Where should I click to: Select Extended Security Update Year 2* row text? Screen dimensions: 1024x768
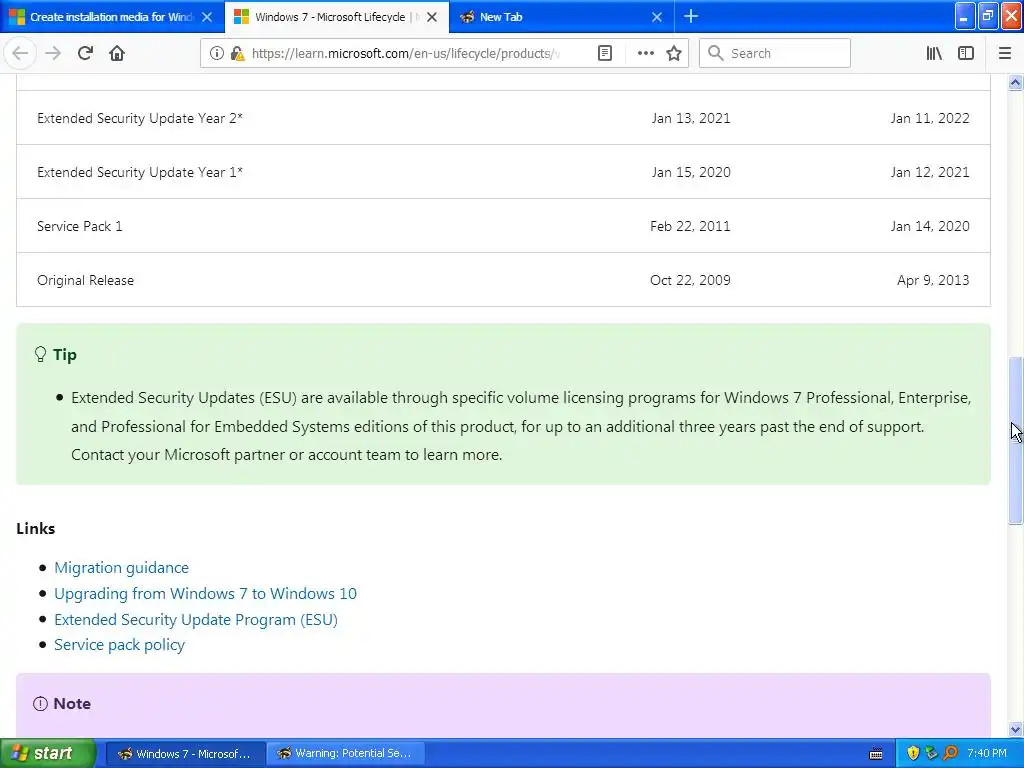pos(140,118)
